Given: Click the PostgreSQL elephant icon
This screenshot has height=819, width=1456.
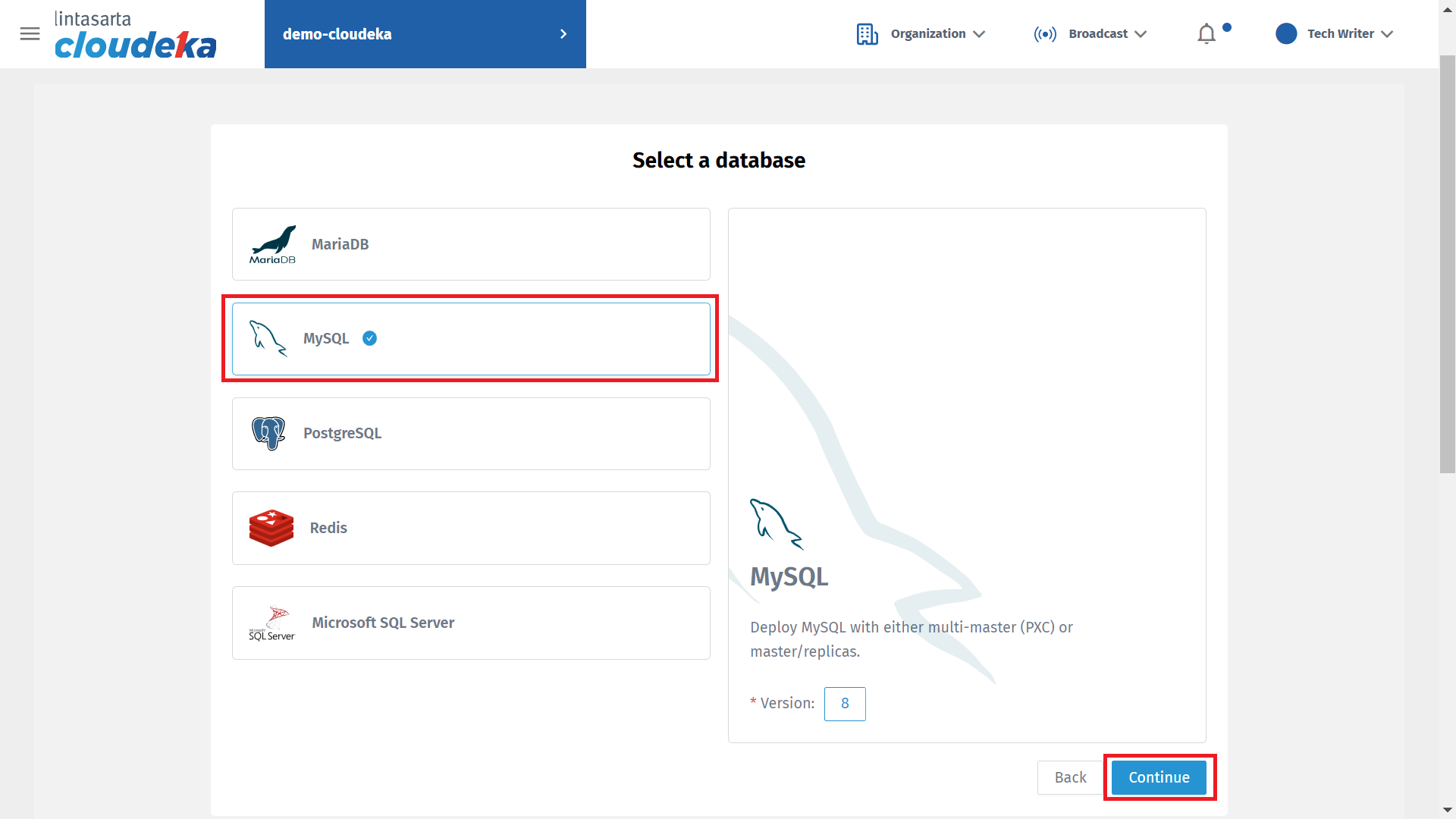Looking at the screenshot, I should point(268,433).
